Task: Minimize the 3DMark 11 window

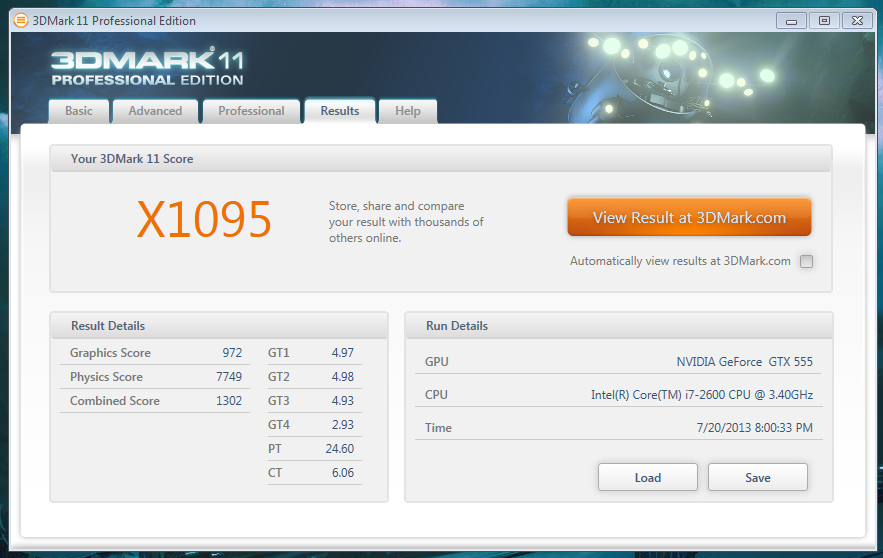Action: pyautogui.click(x=791, y=21)
